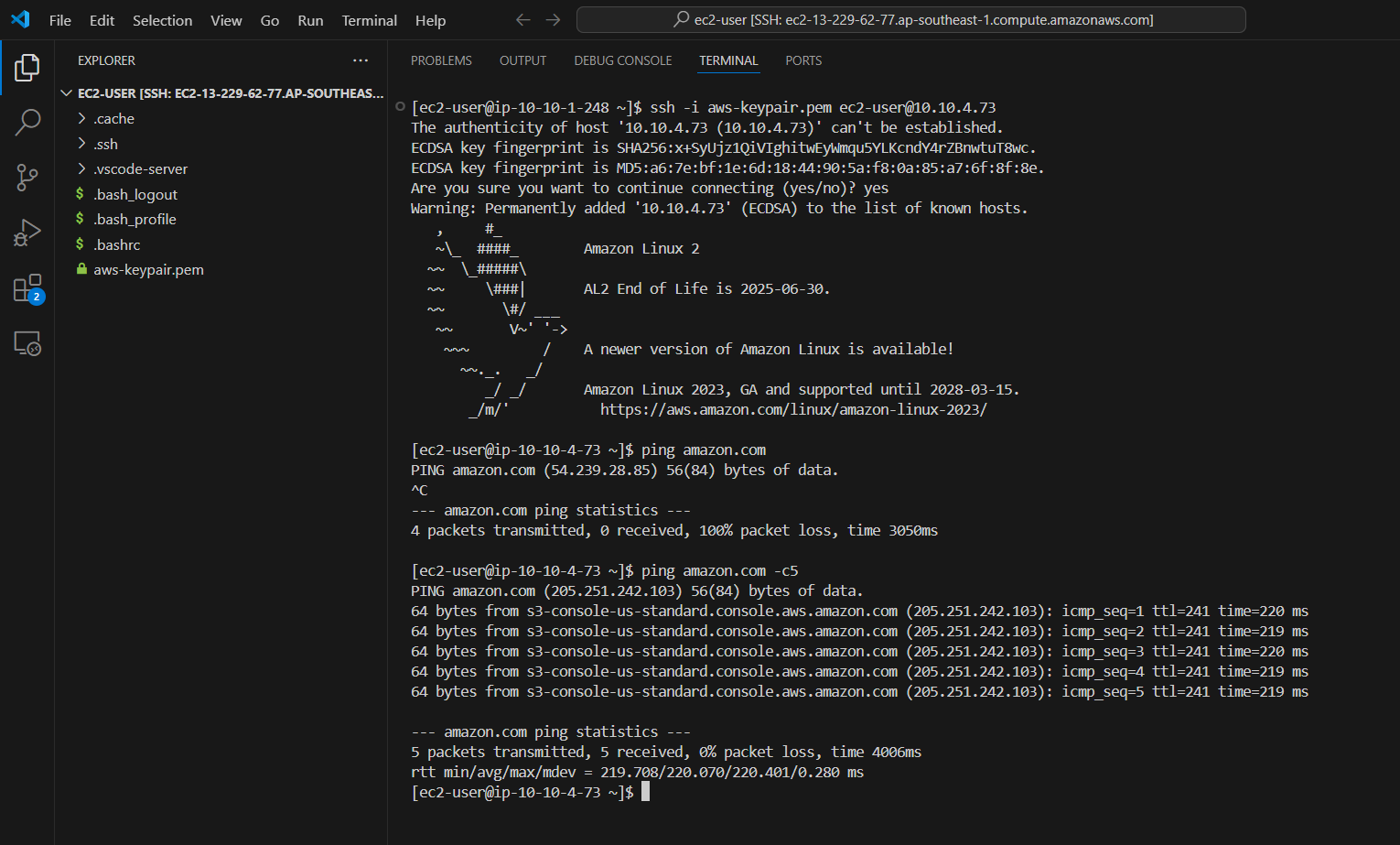Click the terminal command decoration circle
The width and height of the screenshot is (1400, 845).
[400, 107]
